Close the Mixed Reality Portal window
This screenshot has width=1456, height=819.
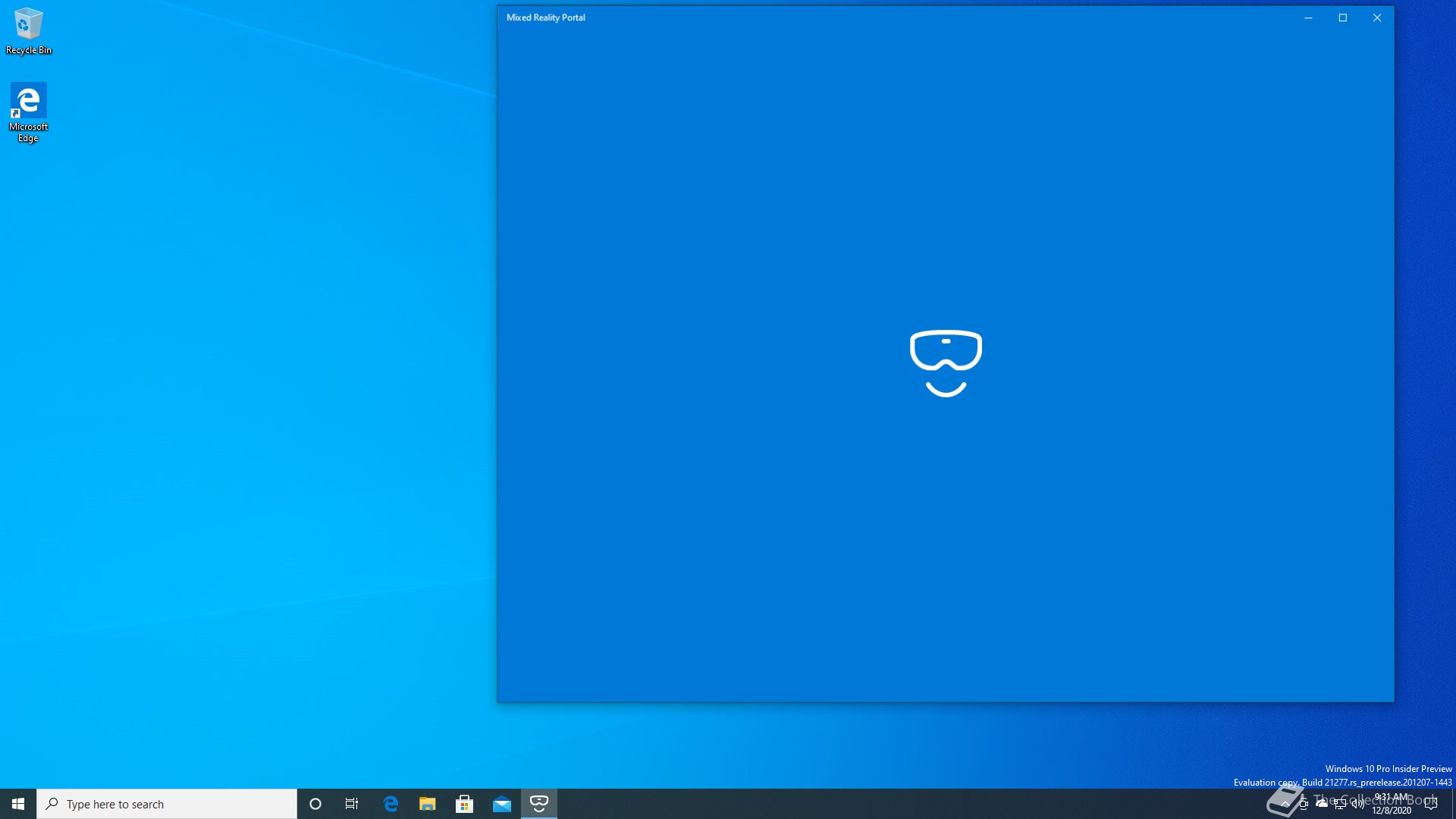click(1377, 17)
